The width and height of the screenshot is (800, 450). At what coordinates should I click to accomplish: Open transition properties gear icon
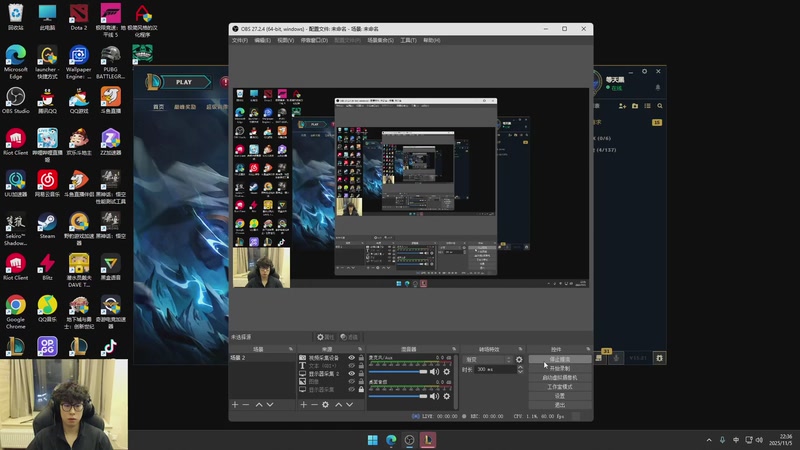519,360
